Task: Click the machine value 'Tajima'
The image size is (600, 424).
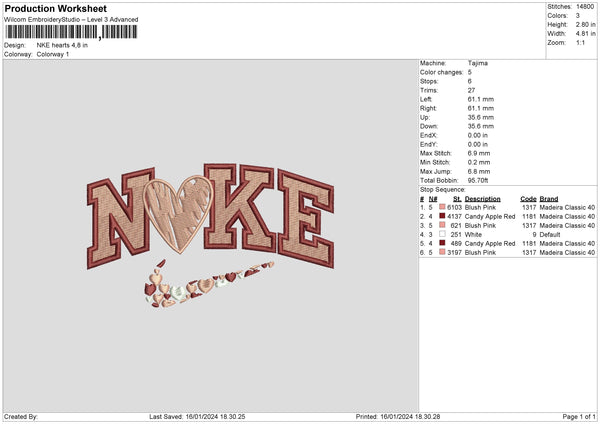Action: click(478, 63)
